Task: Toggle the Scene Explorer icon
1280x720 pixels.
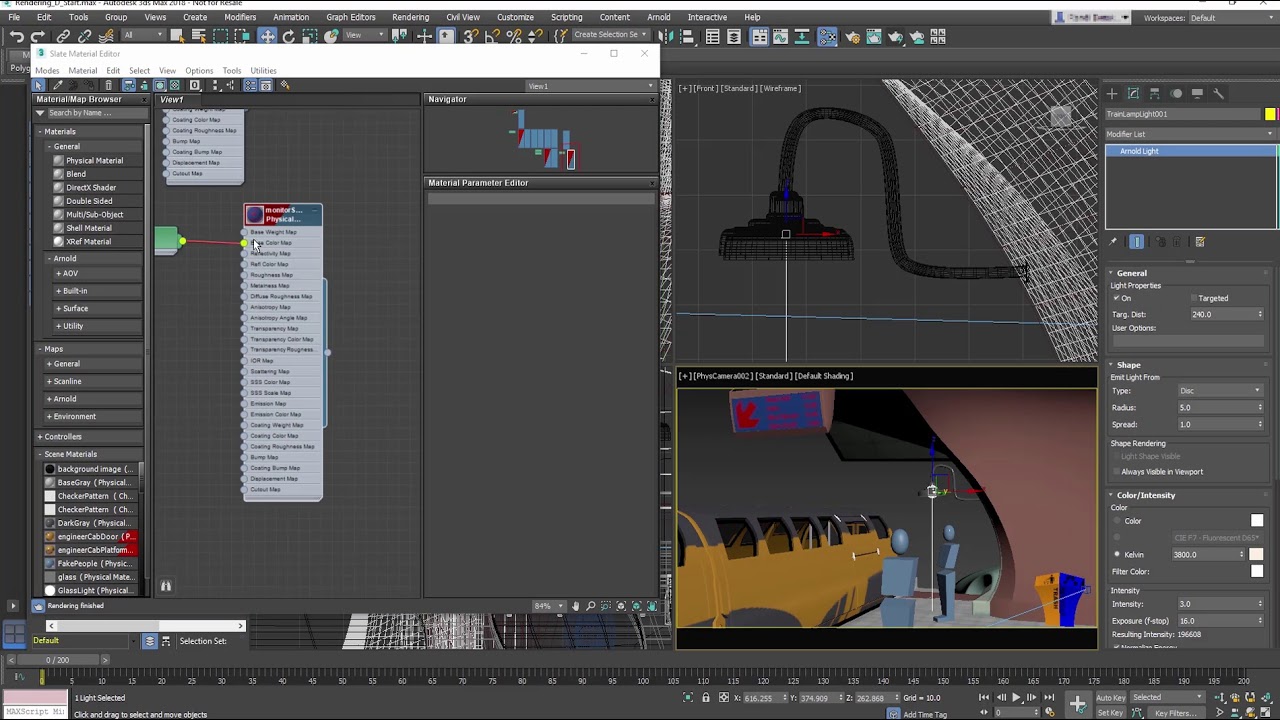Action: (x=712, y=37)
